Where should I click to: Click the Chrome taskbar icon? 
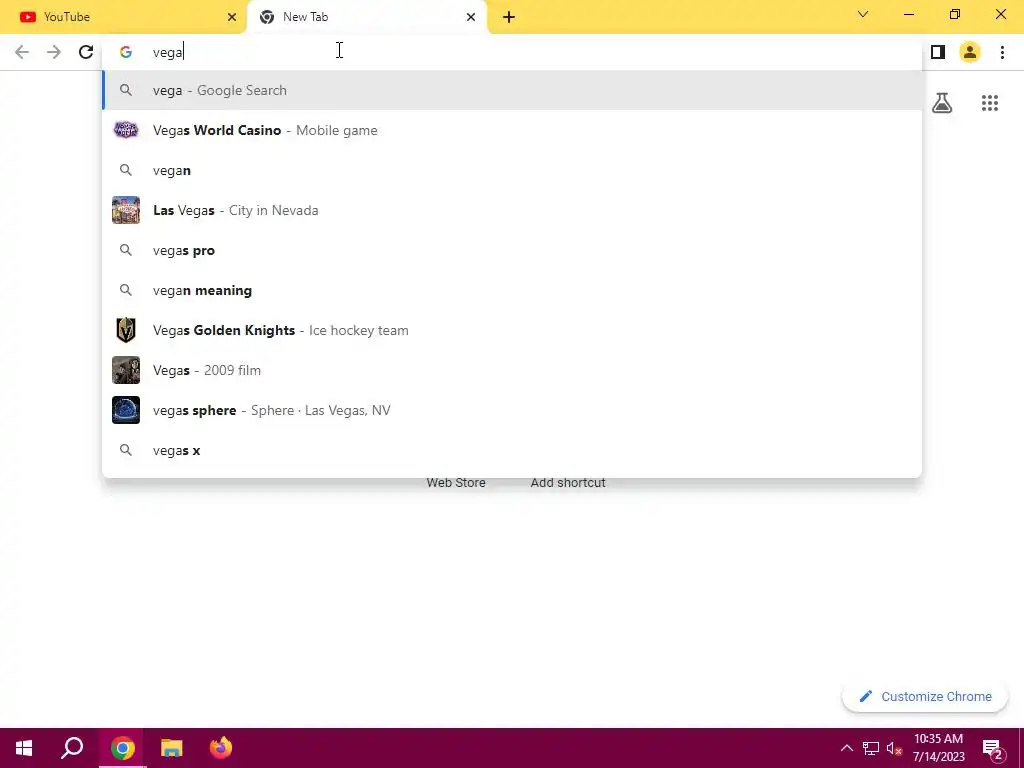(x=122, y=748)
